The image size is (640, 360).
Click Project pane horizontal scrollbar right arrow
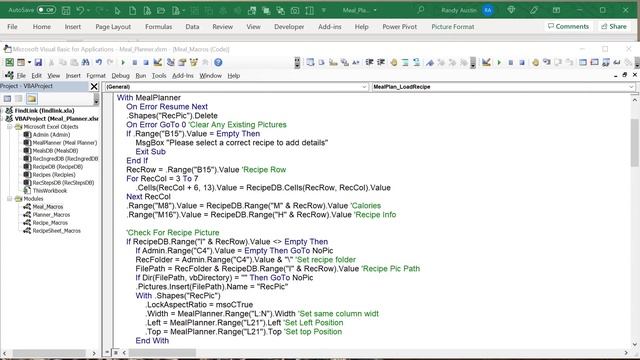(94, 353)
